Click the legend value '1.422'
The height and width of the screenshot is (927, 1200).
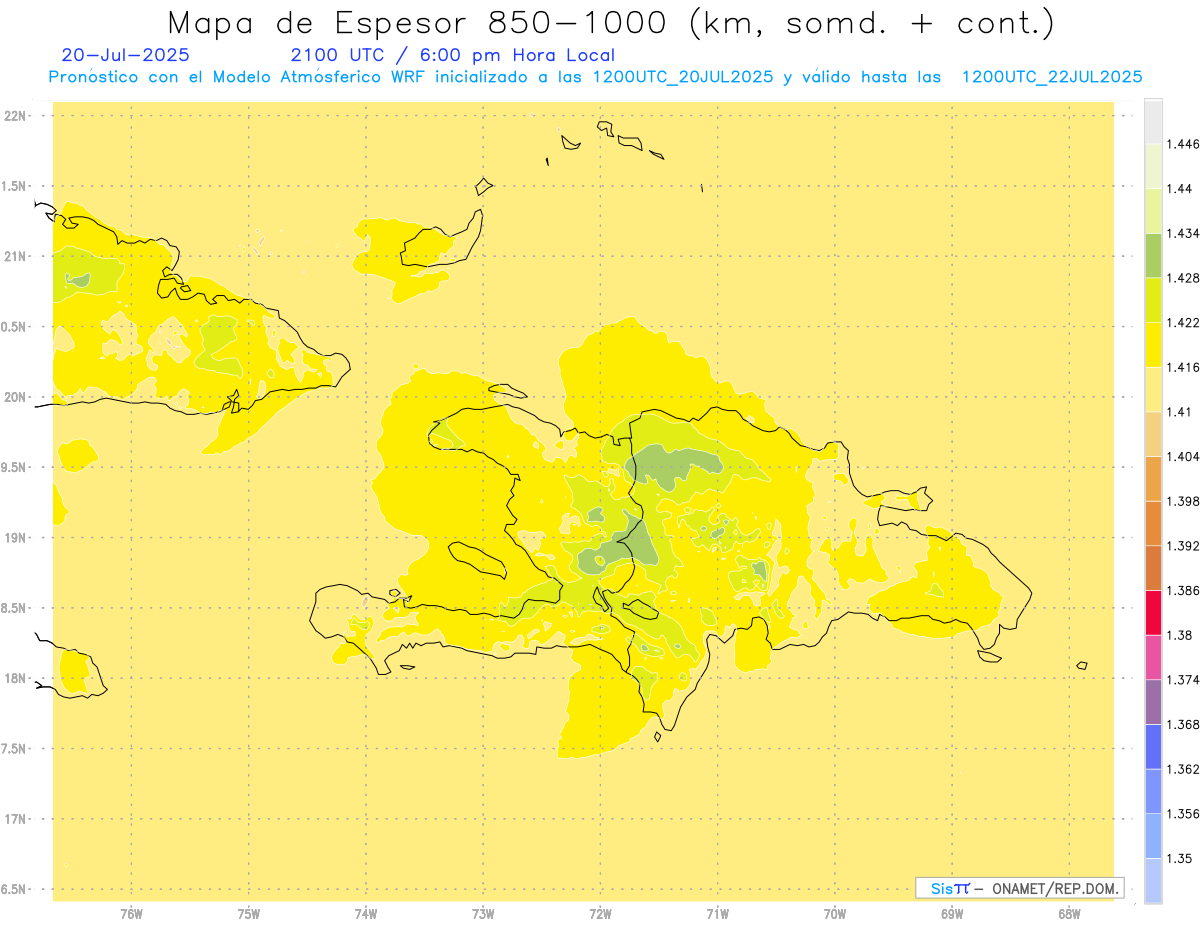[1185, 322]
